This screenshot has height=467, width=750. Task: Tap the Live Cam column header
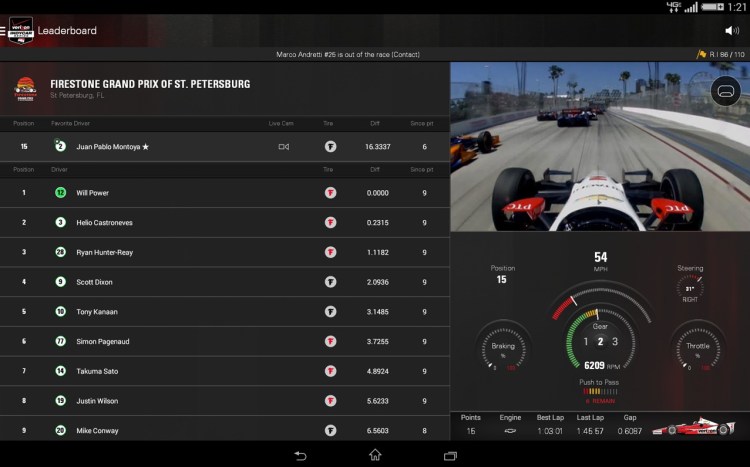[x=281, y=123]
